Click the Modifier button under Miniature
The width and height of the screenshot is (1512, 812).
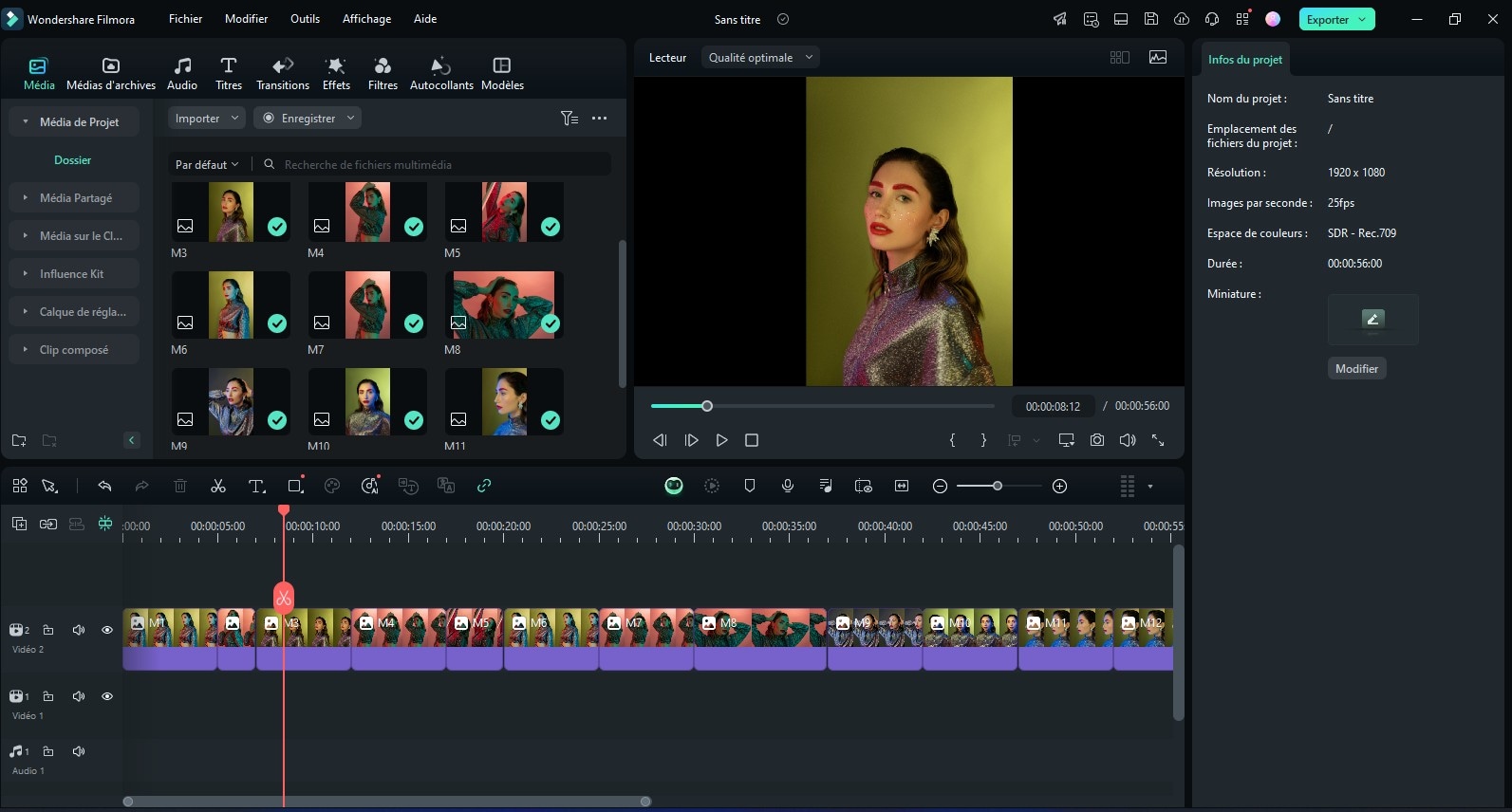pyautogui.click(x=1356, y=369)
